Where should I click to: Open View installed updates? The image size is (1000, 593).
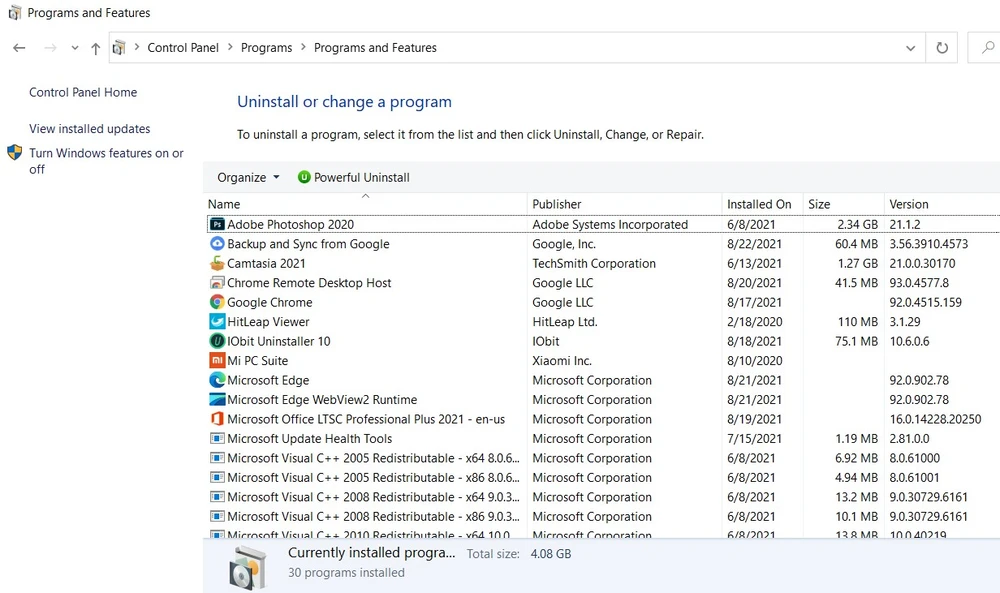pyautogui.click(x=89, y=129)
